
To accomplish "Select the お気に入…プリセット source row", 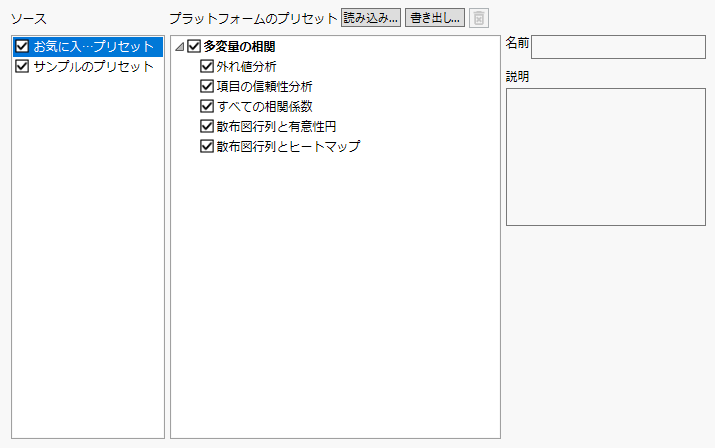I will pyautogui.click(x=88, y=47).
